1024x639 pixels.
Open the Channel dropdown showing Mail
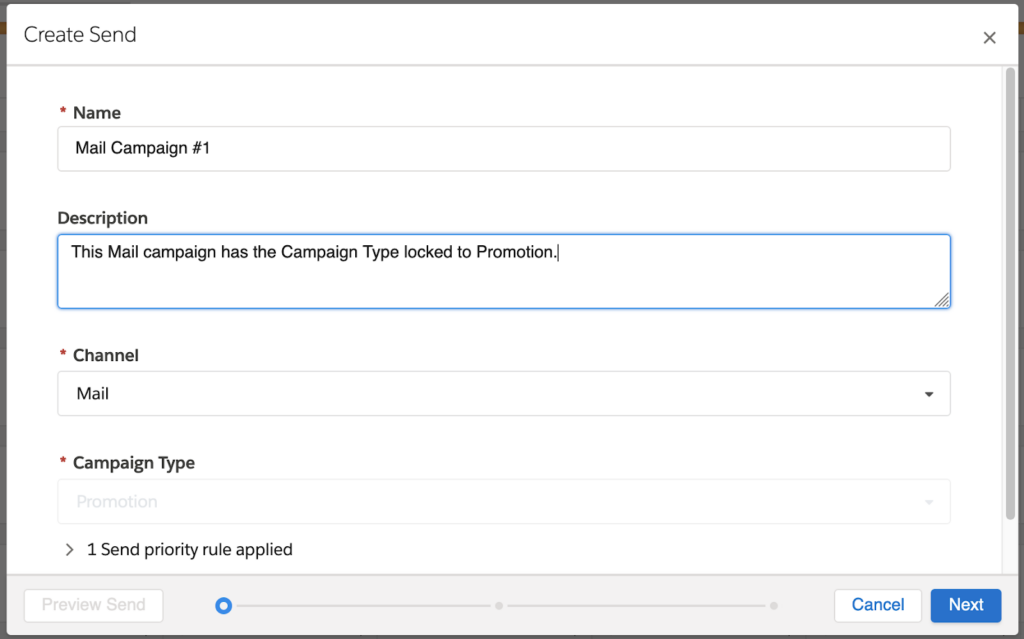[x=503, y=394]
